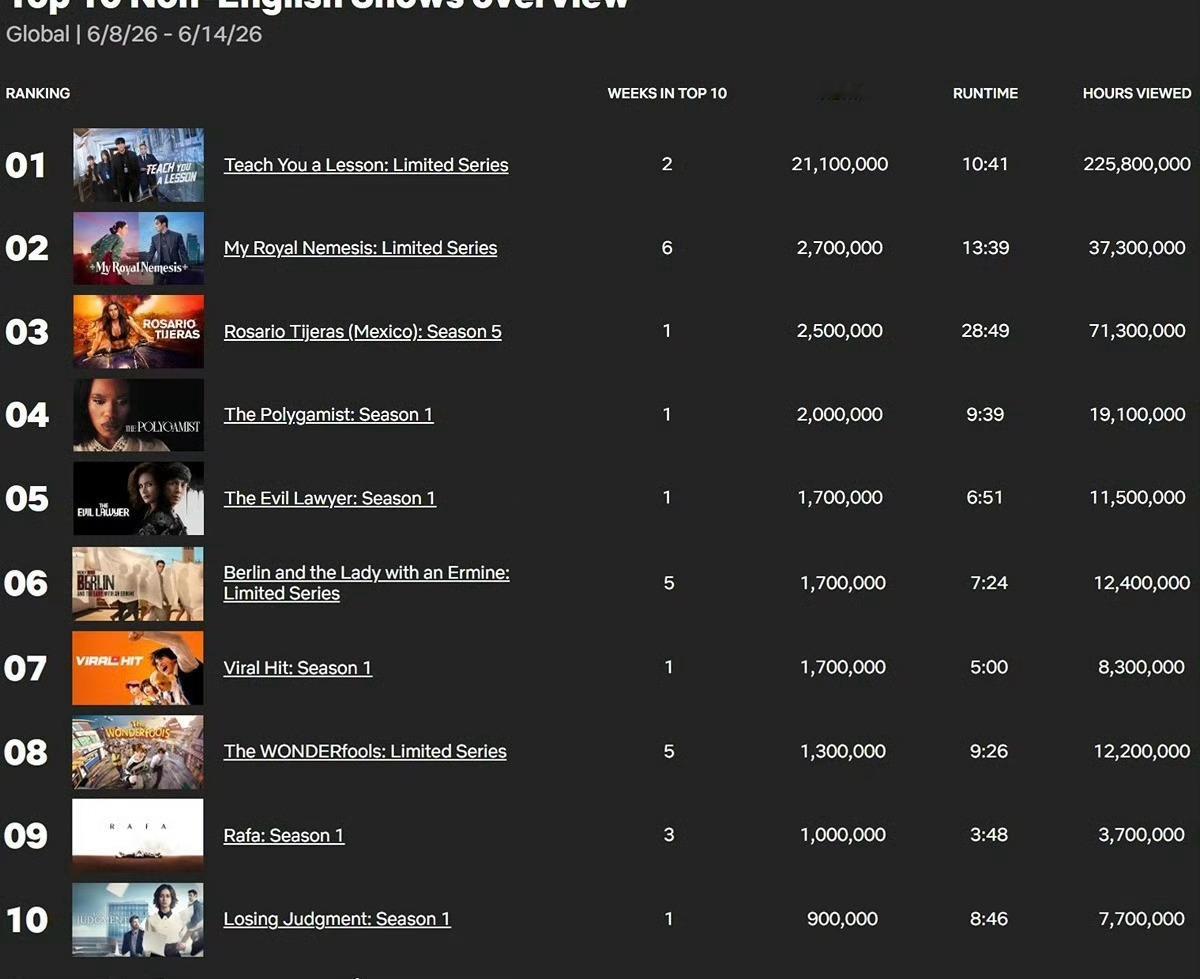The height and width of the screenshot is (979, 1200).
Task: Open Berlin and the Lady with an Ermine link
Action: [367, 583]
